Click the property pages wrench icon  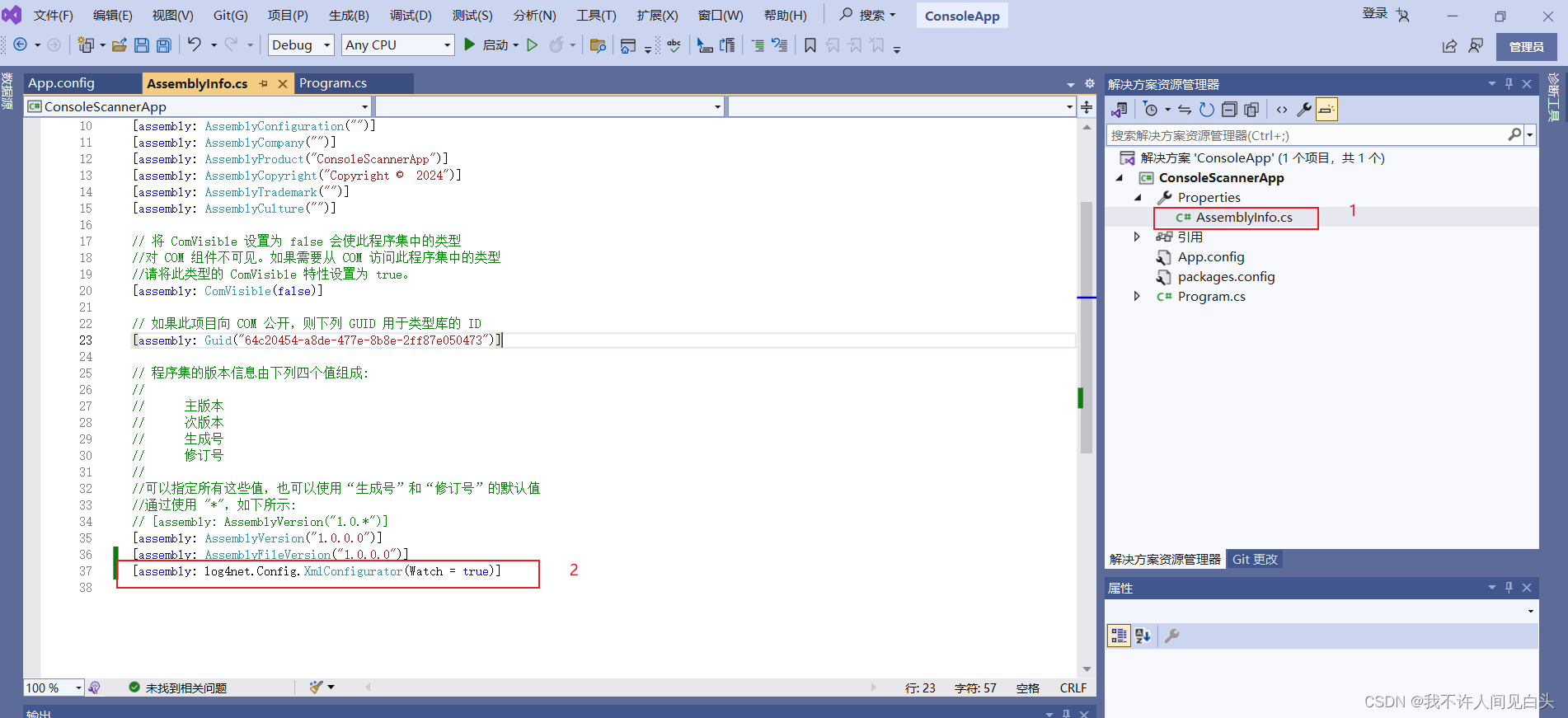pos(1171,636)
